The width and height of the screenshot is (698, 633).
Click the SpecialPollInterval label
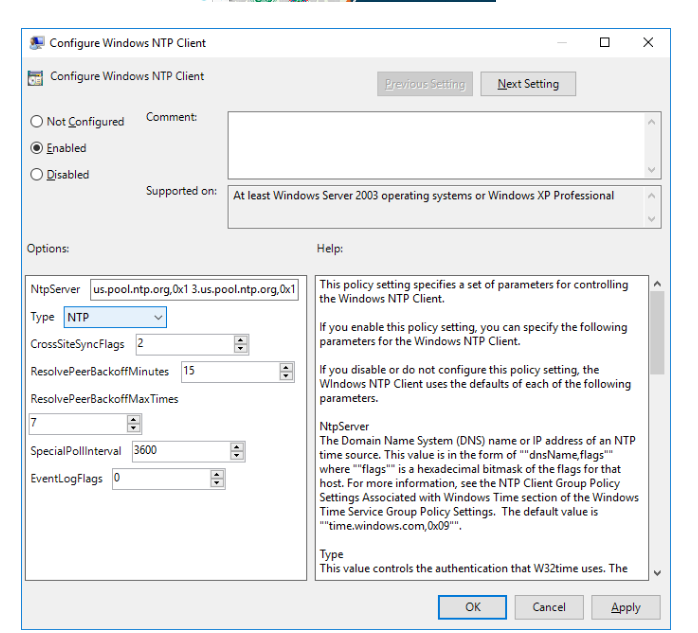tap(76, 451)
